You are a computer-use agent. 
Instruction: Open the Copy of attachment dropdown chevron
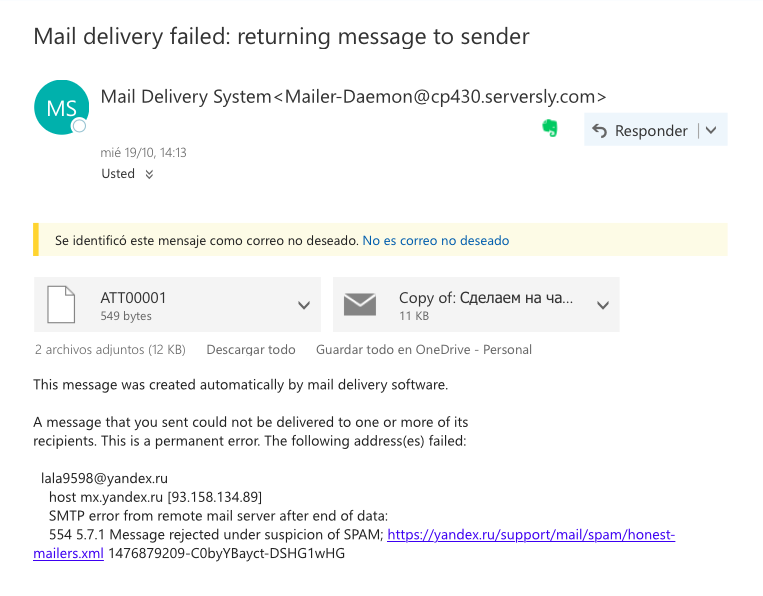point(603,306)
